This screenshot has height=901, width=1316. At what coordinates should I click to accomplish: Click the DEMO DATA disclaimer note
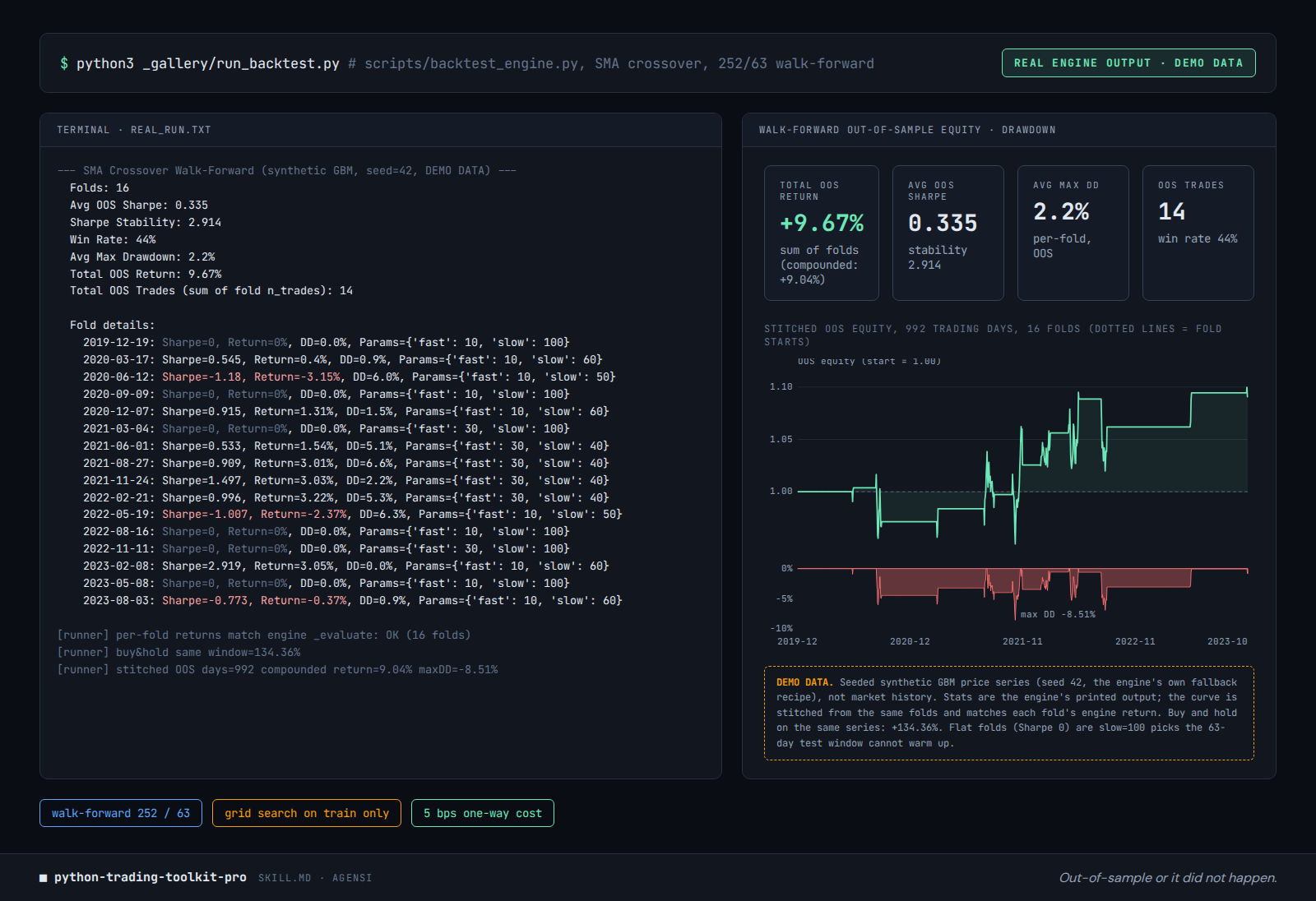(1009, 713)
